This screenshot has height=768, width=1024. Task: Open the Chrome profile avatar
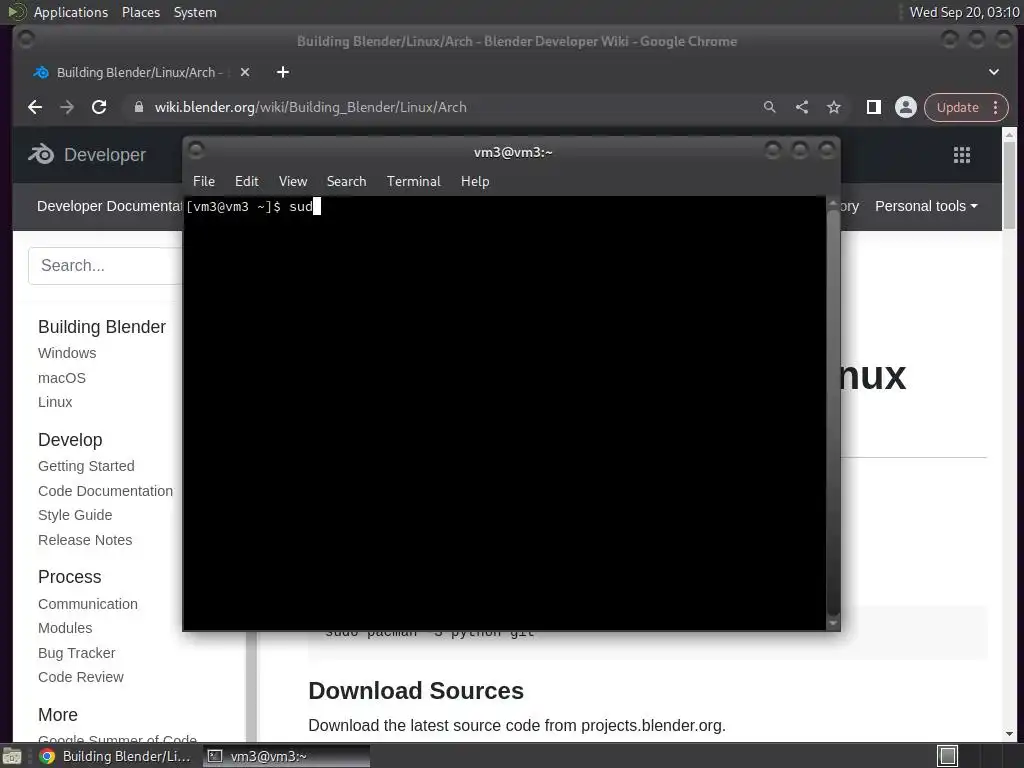[906, 107]
